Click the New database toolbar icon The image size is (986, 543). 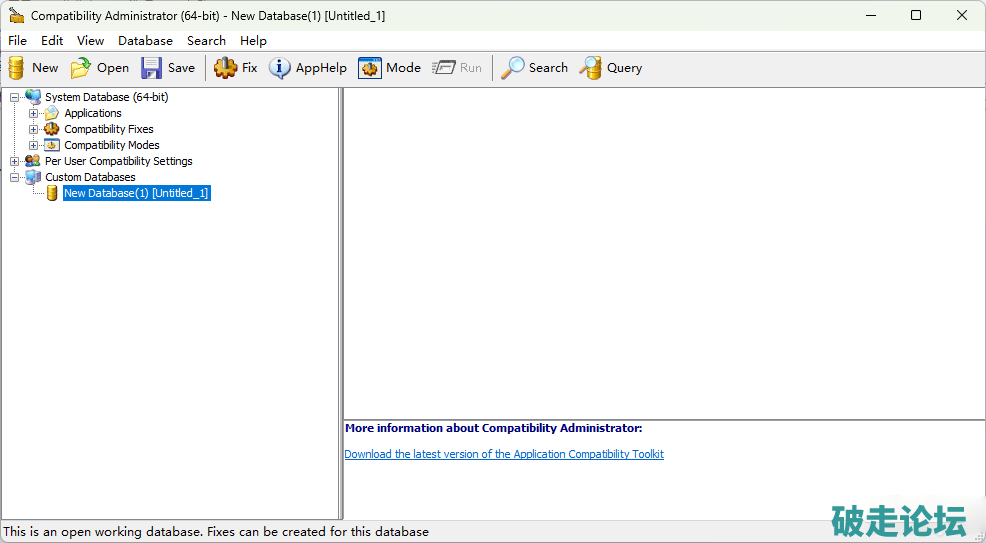(x=16, y=68)
